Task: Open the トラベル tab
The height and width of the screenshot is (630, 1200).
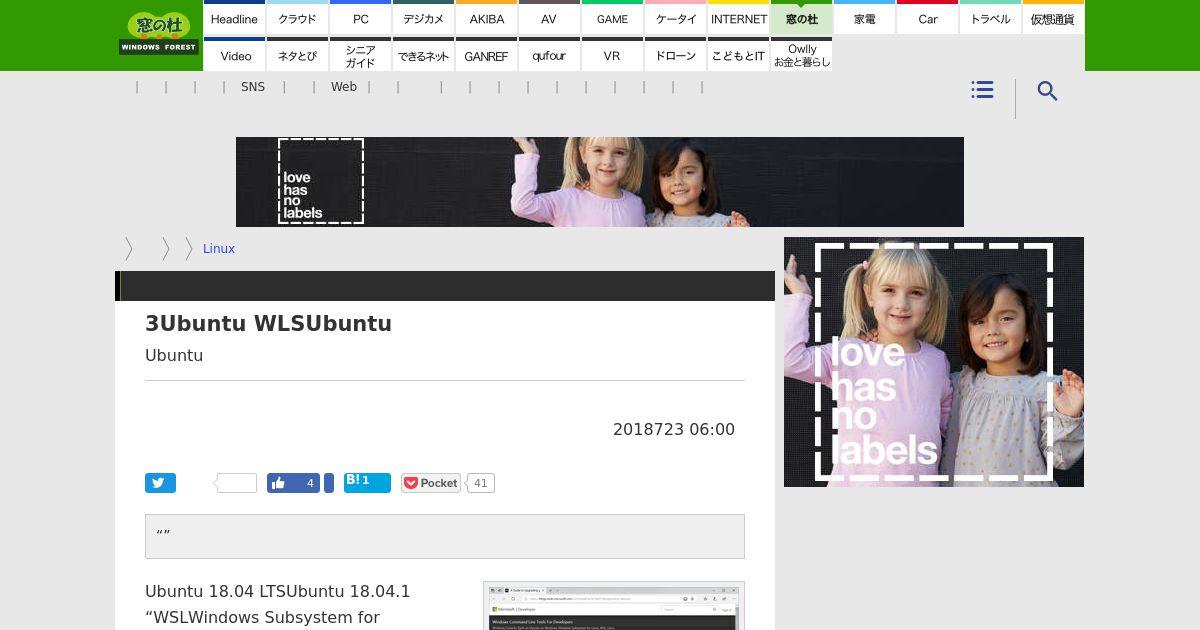Action: click(990, 17)
